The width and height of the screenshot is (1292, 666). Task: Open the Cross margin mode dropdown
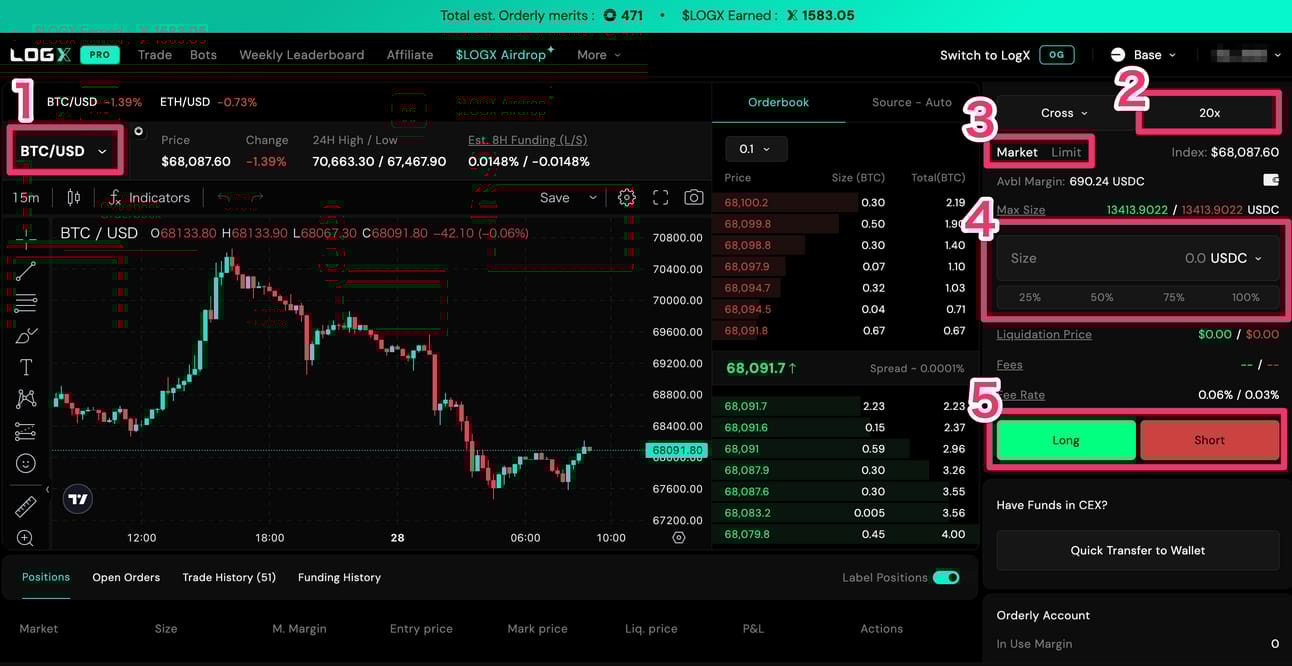click(x=1064, y=113)
